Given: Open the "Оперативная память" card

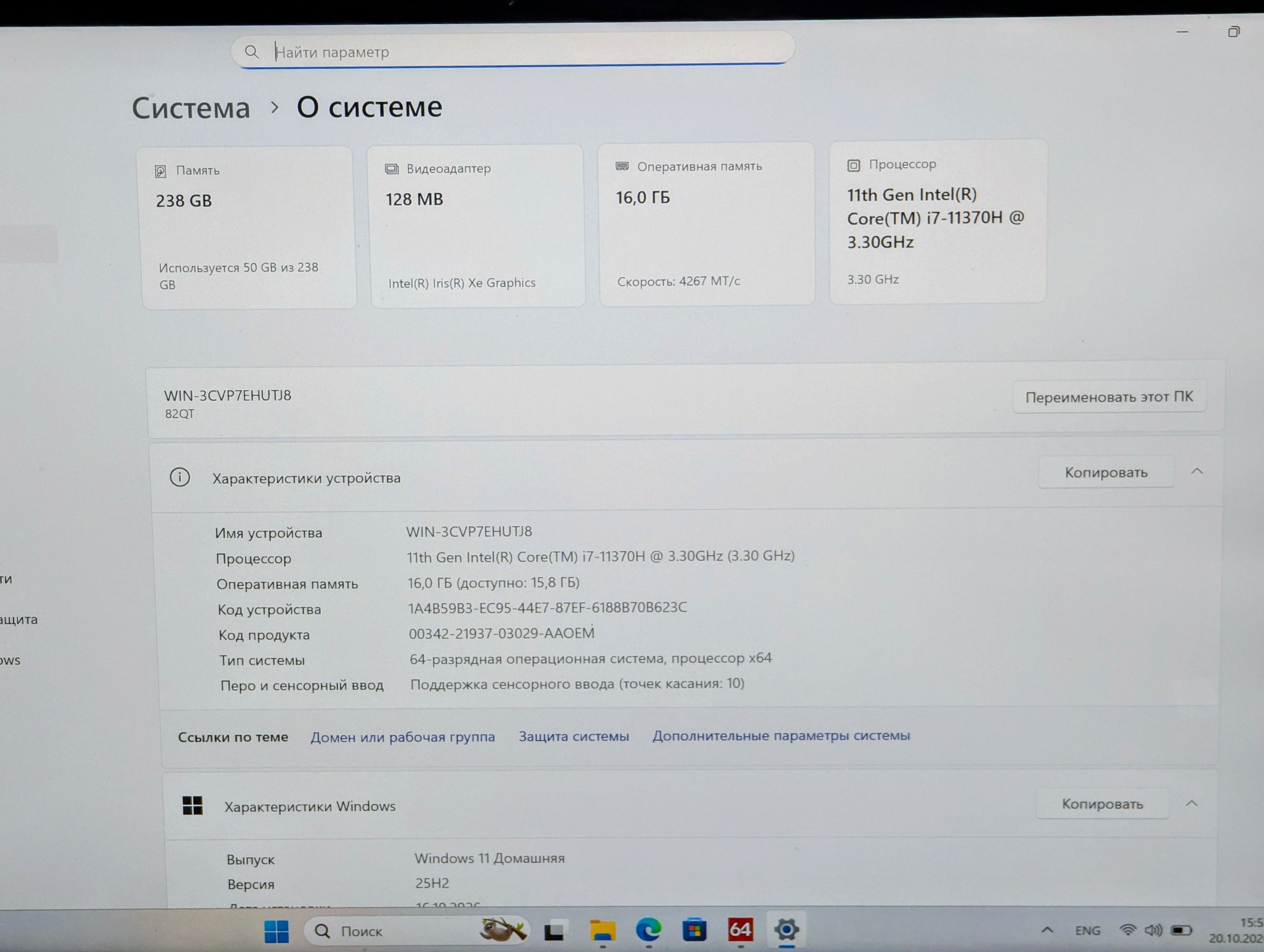Looking at the screenshot, I should [707, 224].
